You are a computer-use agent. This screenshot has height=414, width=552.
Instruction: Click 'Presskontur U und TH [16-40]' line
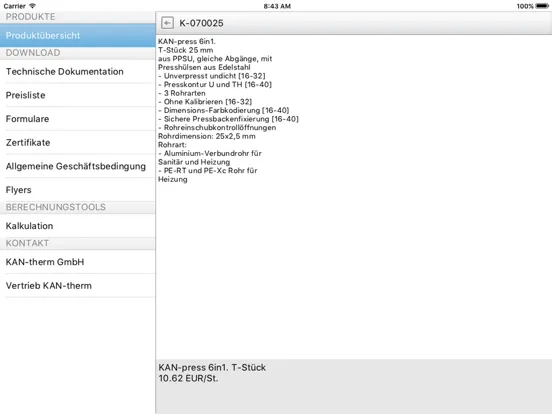[215, 84]
